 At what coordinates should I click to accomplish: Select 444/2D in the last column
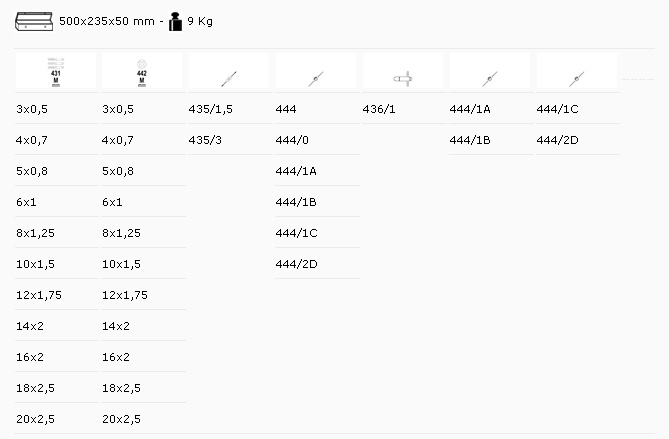[x=557, y=140]
